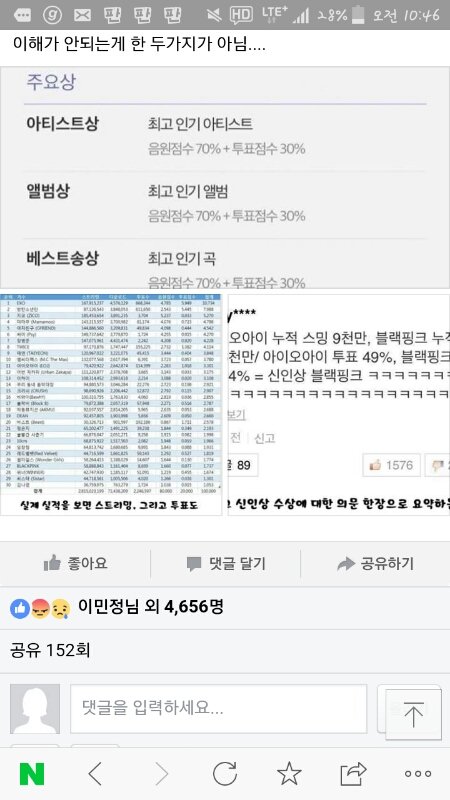Screen dimensions: 450x800
Task: Open the mail notification icon in status bar
Action: (x=82, y=15)
